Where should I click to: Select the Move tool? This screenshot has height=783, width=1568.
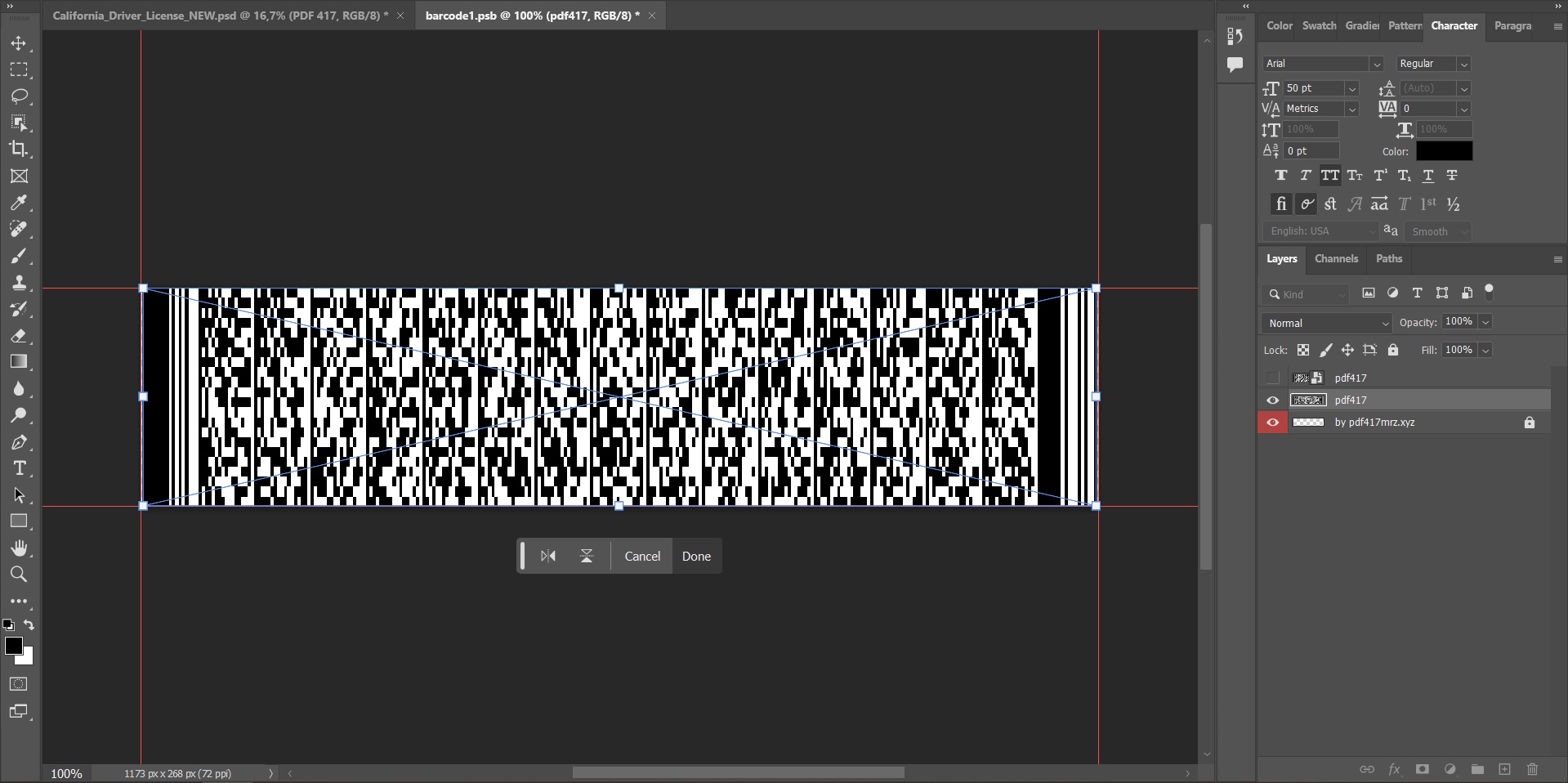(19, 44)
